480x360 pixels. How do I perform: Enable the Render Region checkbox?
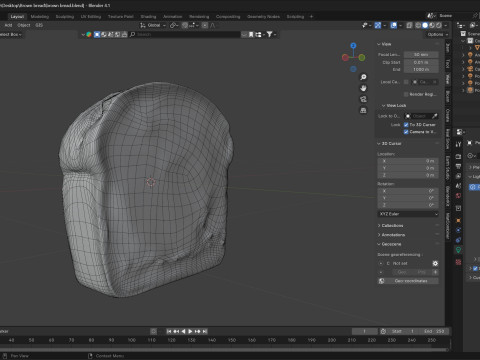(x=406, y=94)
